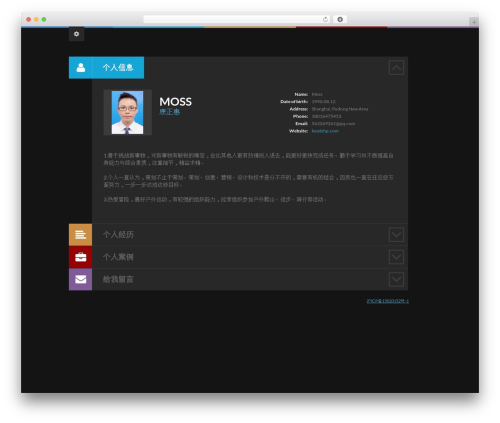Image resolution: width=500 pixels, height=423 pixels.
Task: Expand the 个人经历 section arrow
Action: 396,235
